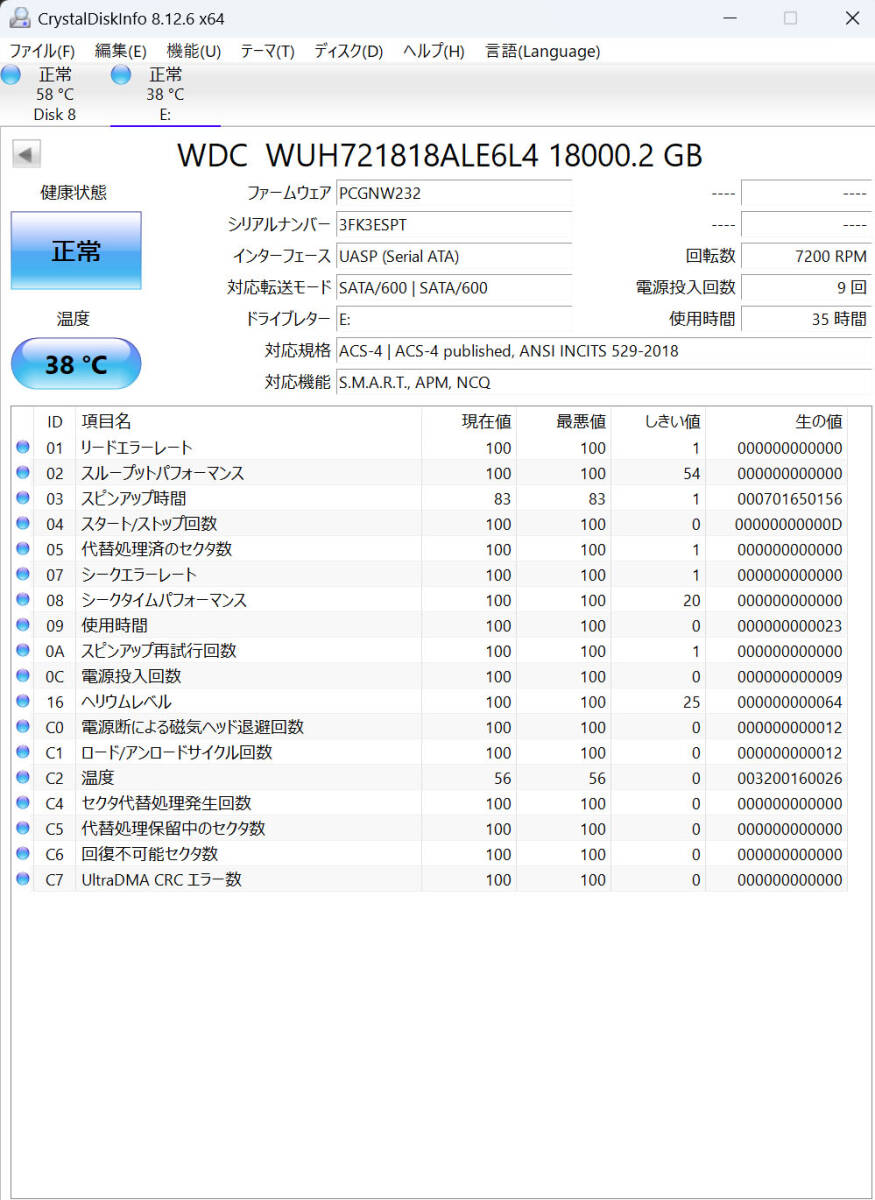Click the blue 正常 health status button
Screen dimensions: 875x1200
(75, 251)
